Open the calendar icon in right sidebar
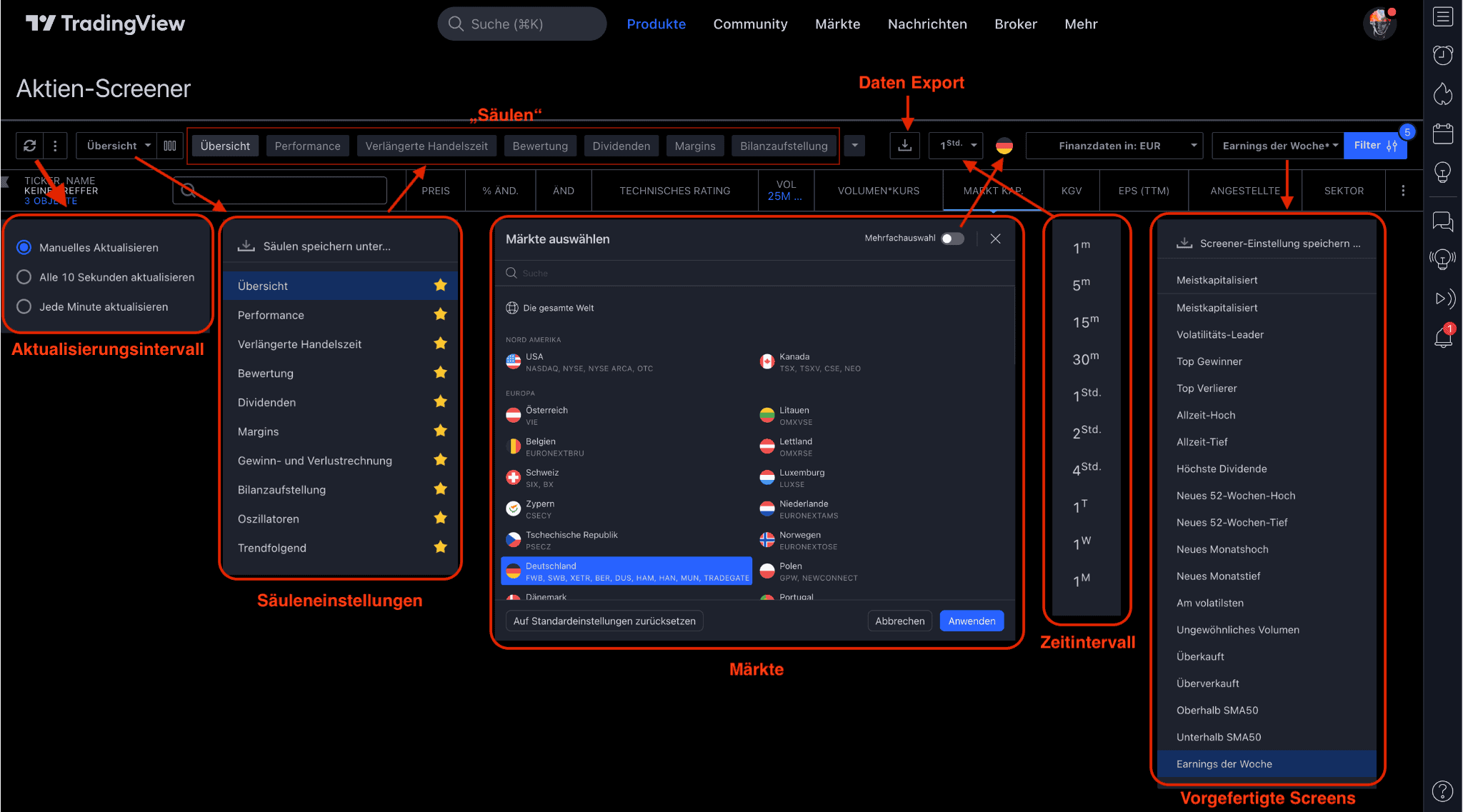 [x=1444, y=134]
